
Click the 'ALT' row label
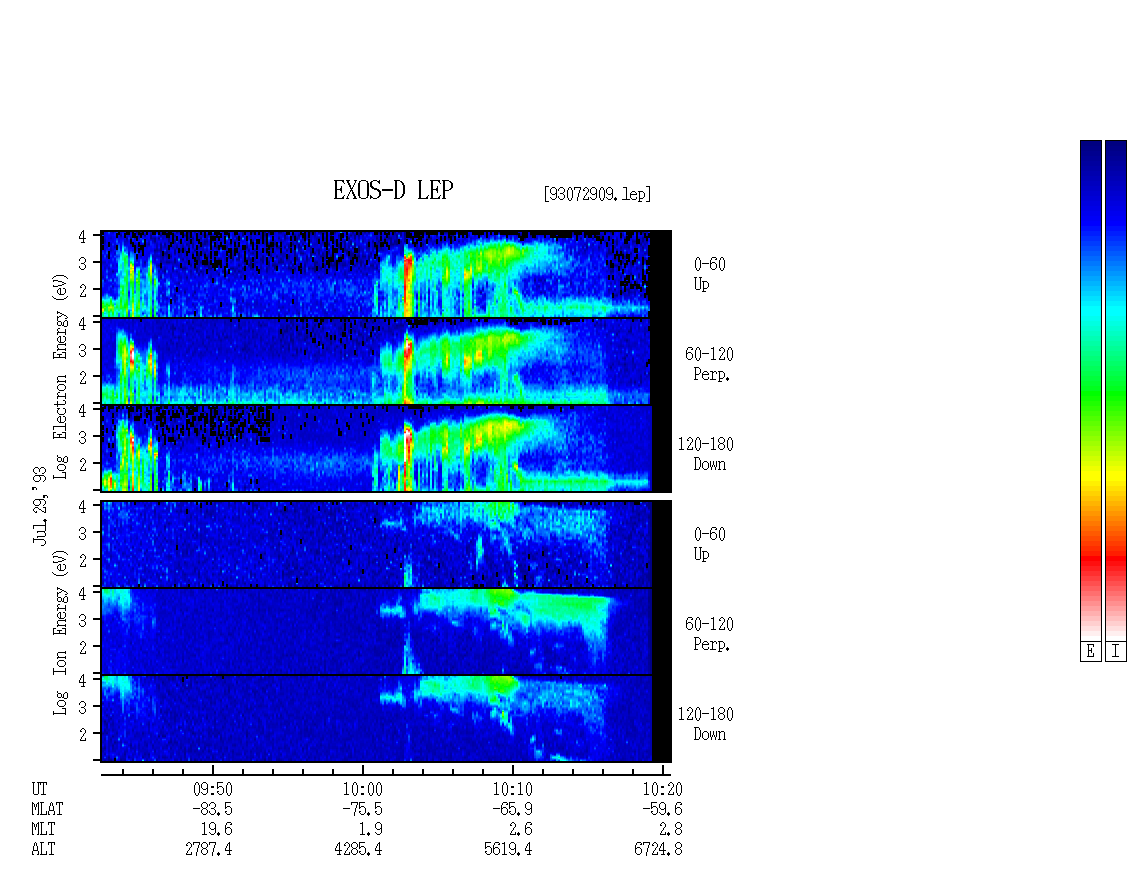tap(43, 850)
